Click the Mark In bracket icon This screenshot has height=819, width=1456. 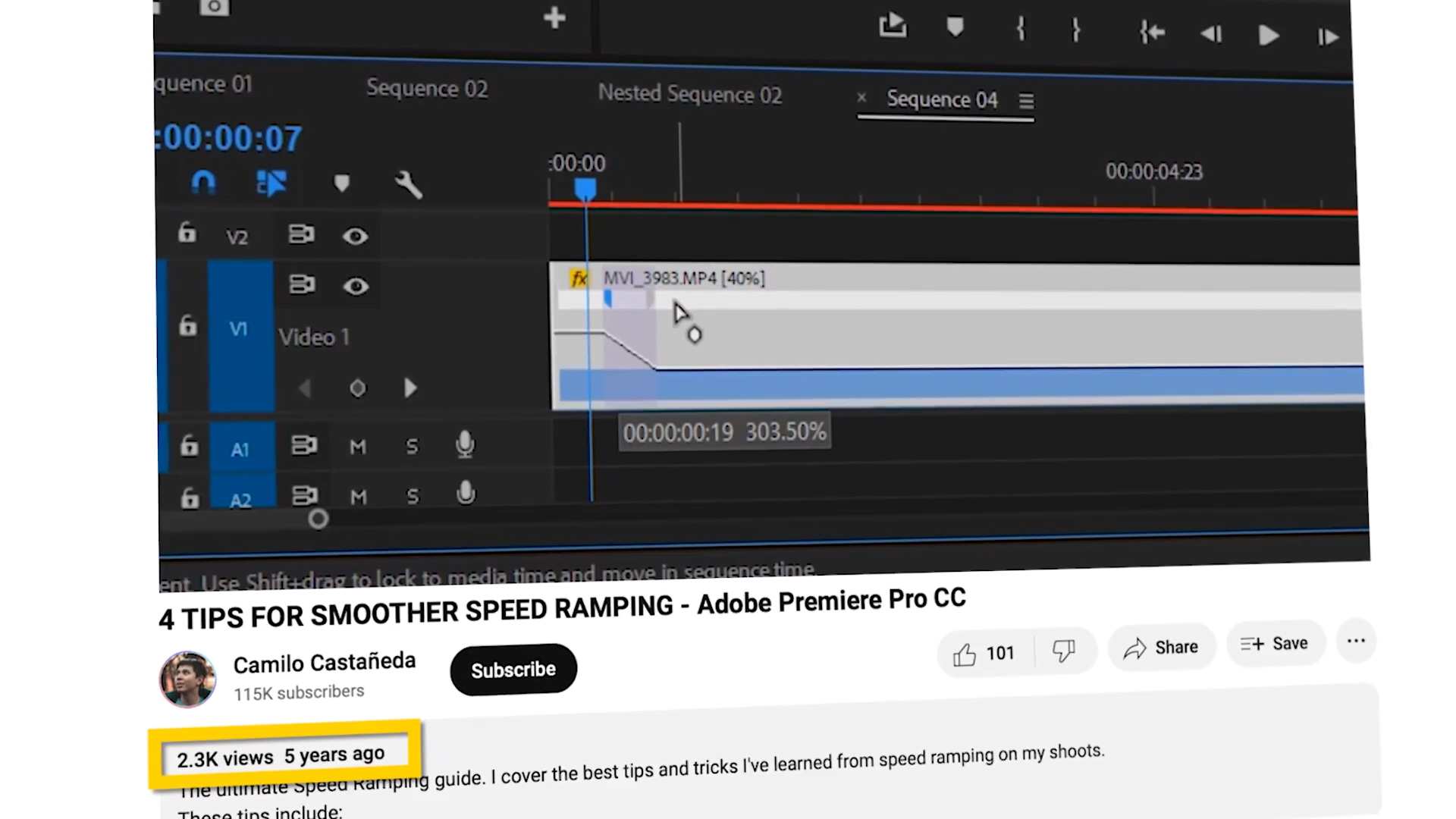point(1021,30)
